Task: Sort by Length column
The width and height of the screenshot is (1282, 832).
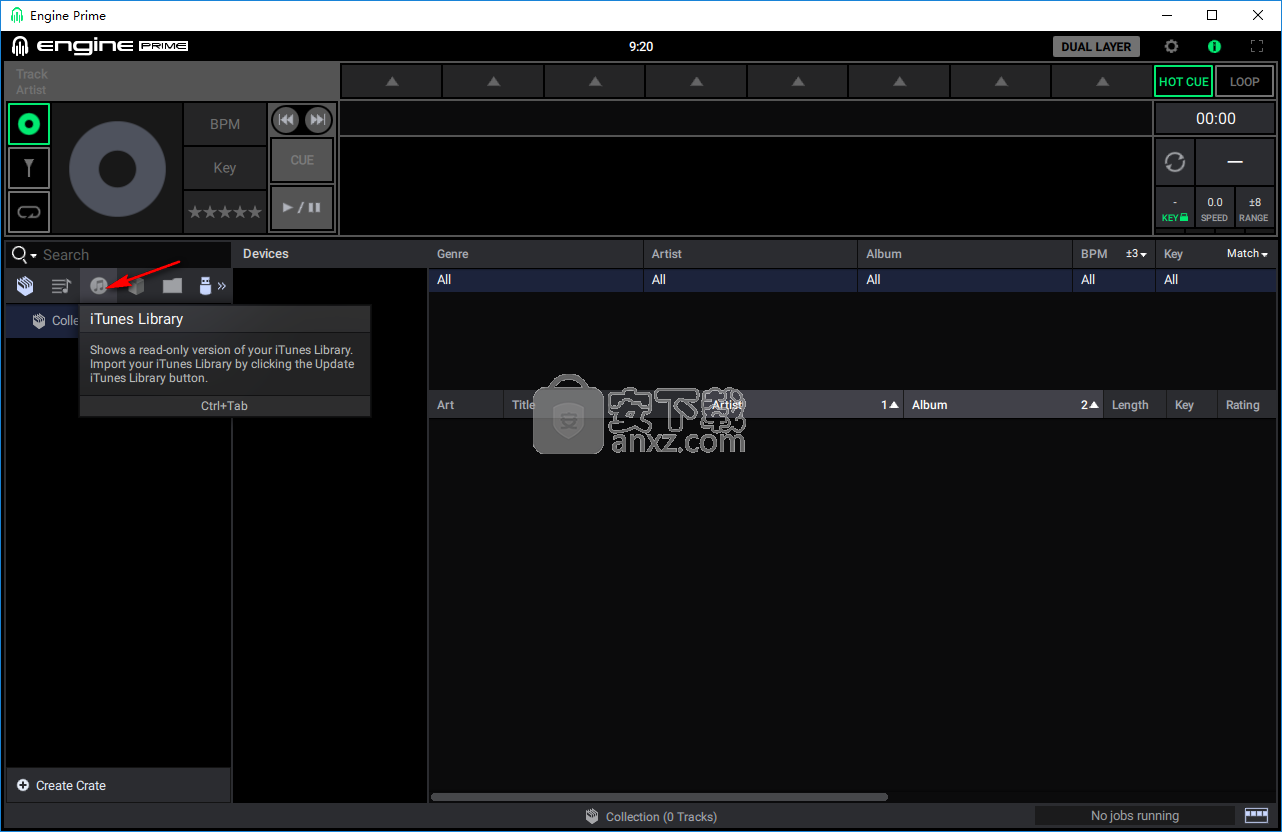Action: click(x=1134, y=405)
